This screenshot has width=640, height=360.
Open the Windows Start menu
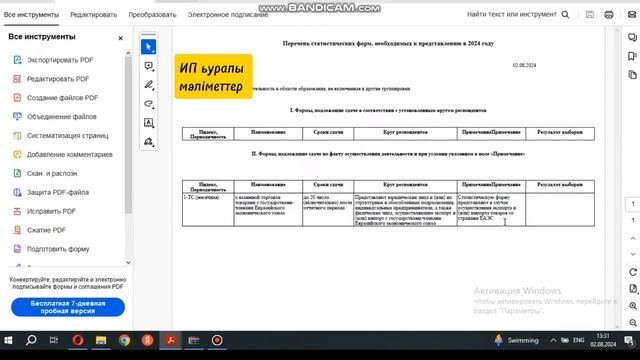tap(8, 340)
